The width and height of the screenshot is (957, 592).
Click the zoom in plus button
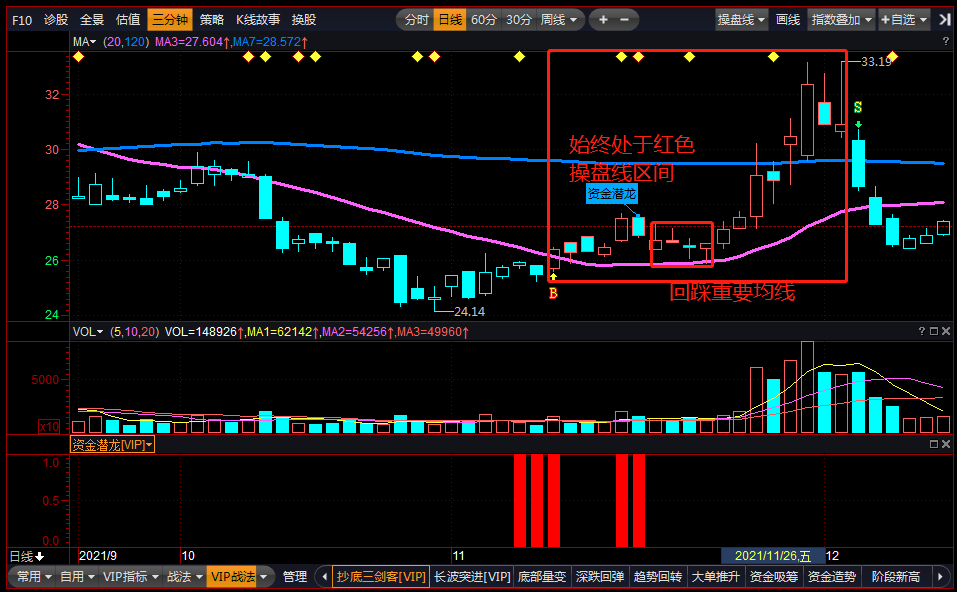point(604,19)
